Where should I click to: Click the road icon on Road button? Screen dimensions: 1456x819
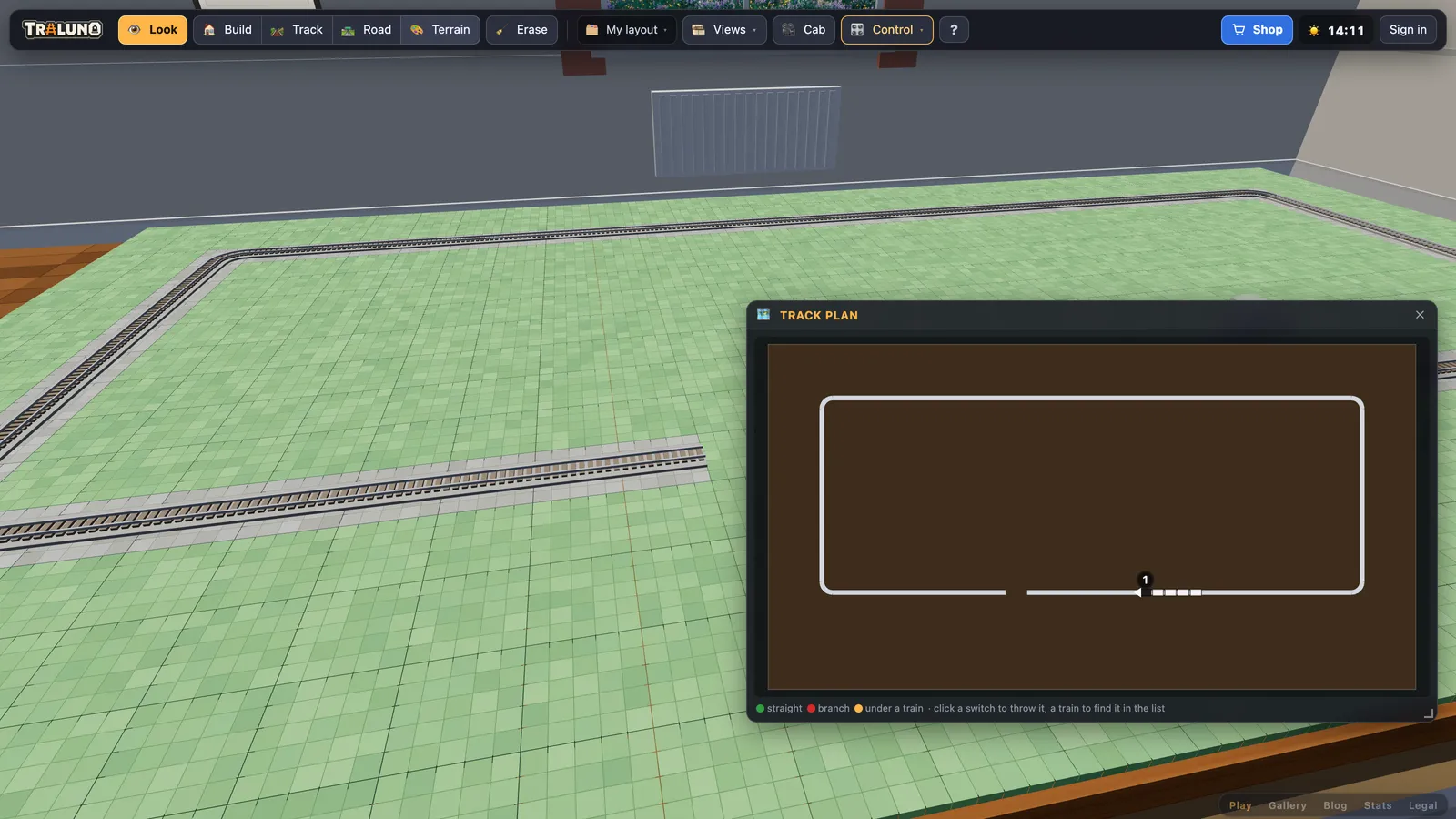(348, 31)
